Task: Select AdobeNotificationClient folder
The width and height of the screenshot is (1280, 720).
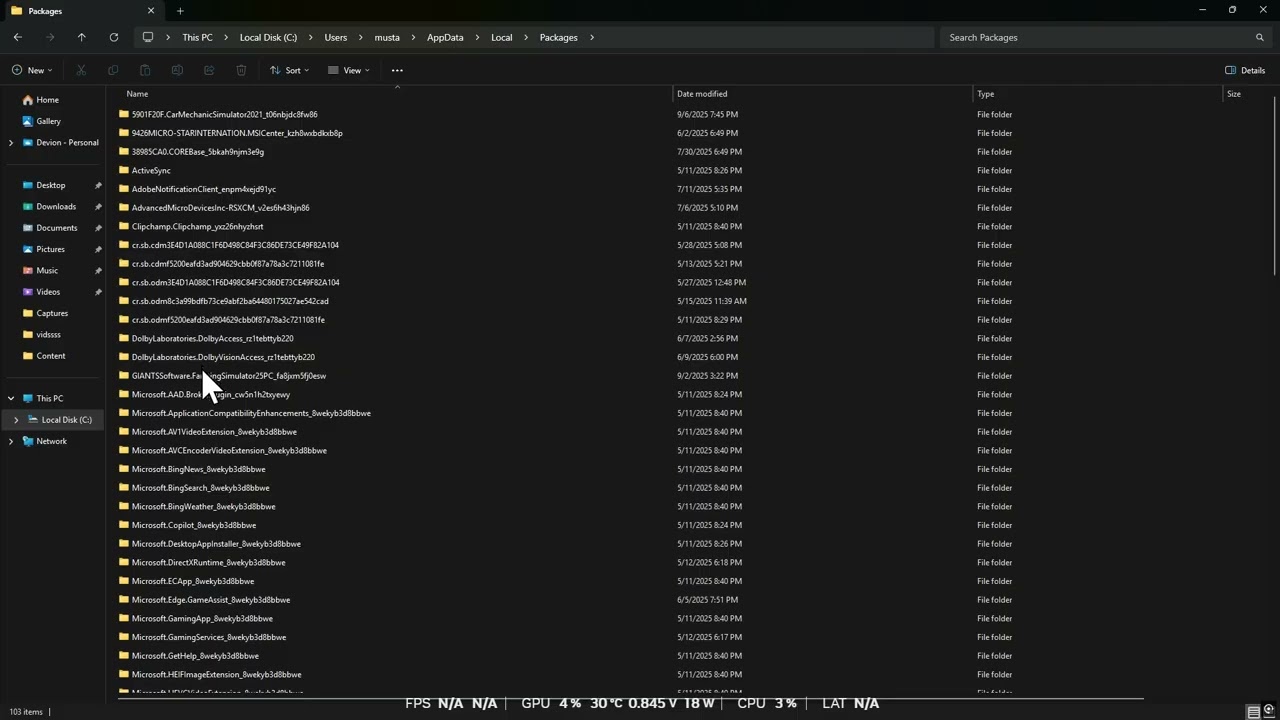Action: (x=203, y=189)
